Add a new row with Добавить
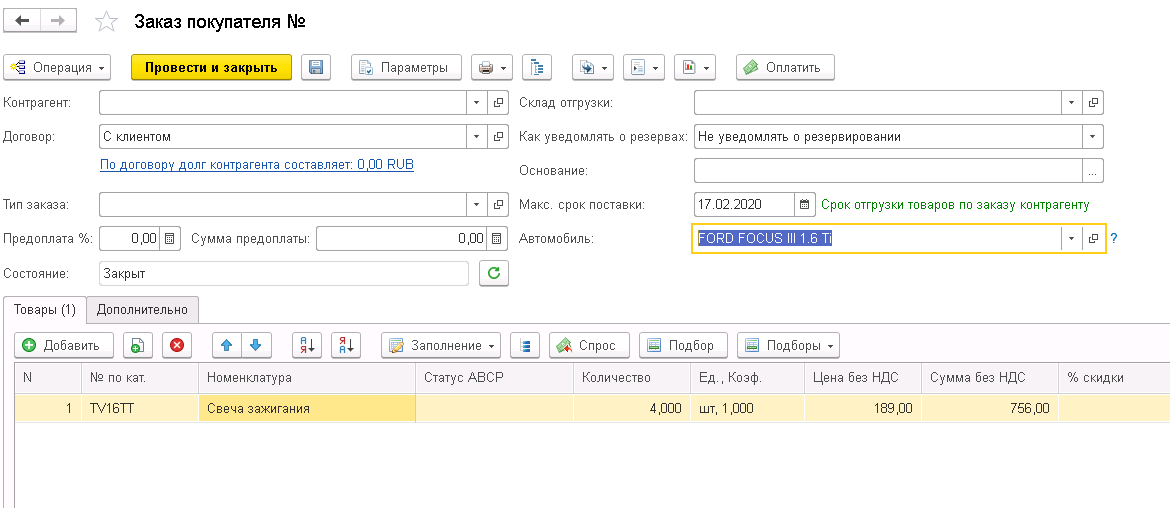Viewport: 1170px width, 508px height. (x=63, y=345)
